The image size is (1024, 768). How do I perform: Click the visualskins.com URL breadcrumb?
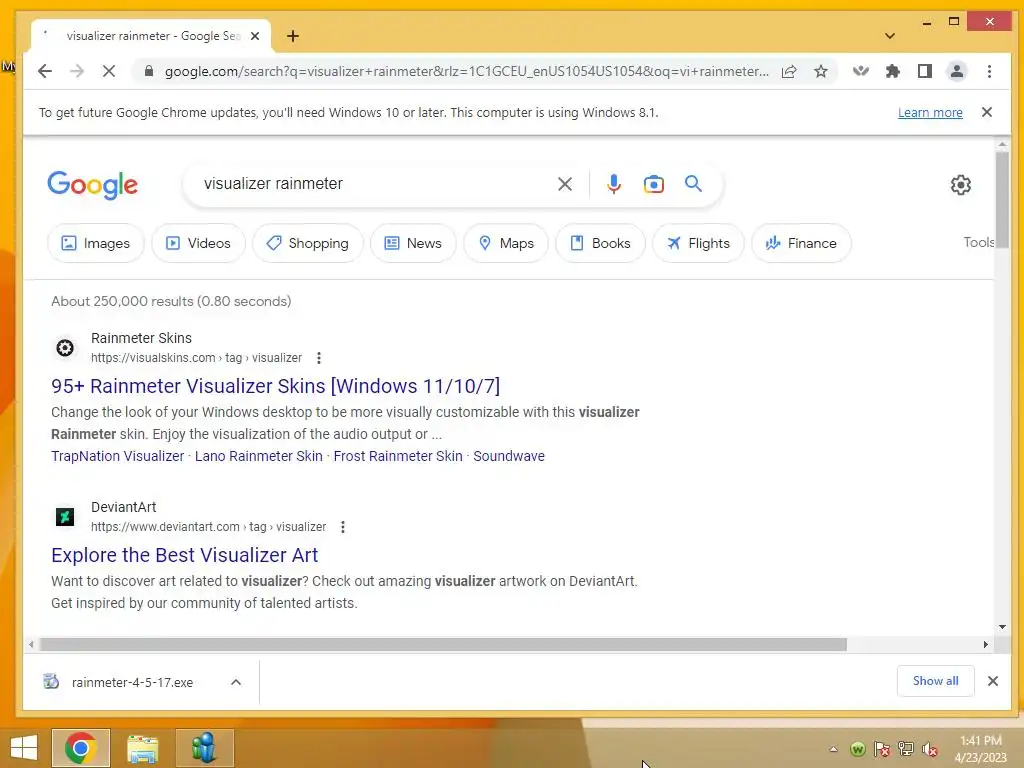196,358
